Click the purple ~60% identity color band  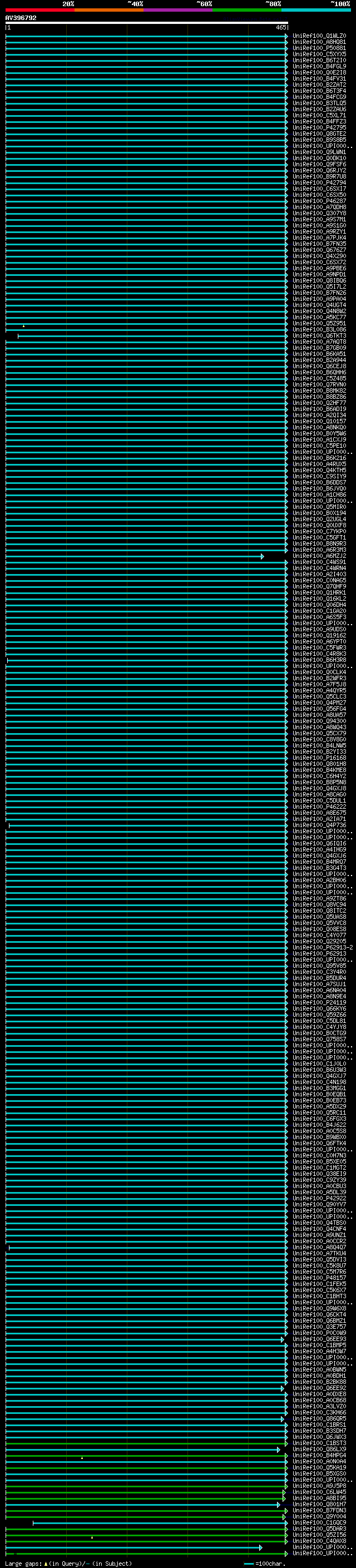[177, 10]
